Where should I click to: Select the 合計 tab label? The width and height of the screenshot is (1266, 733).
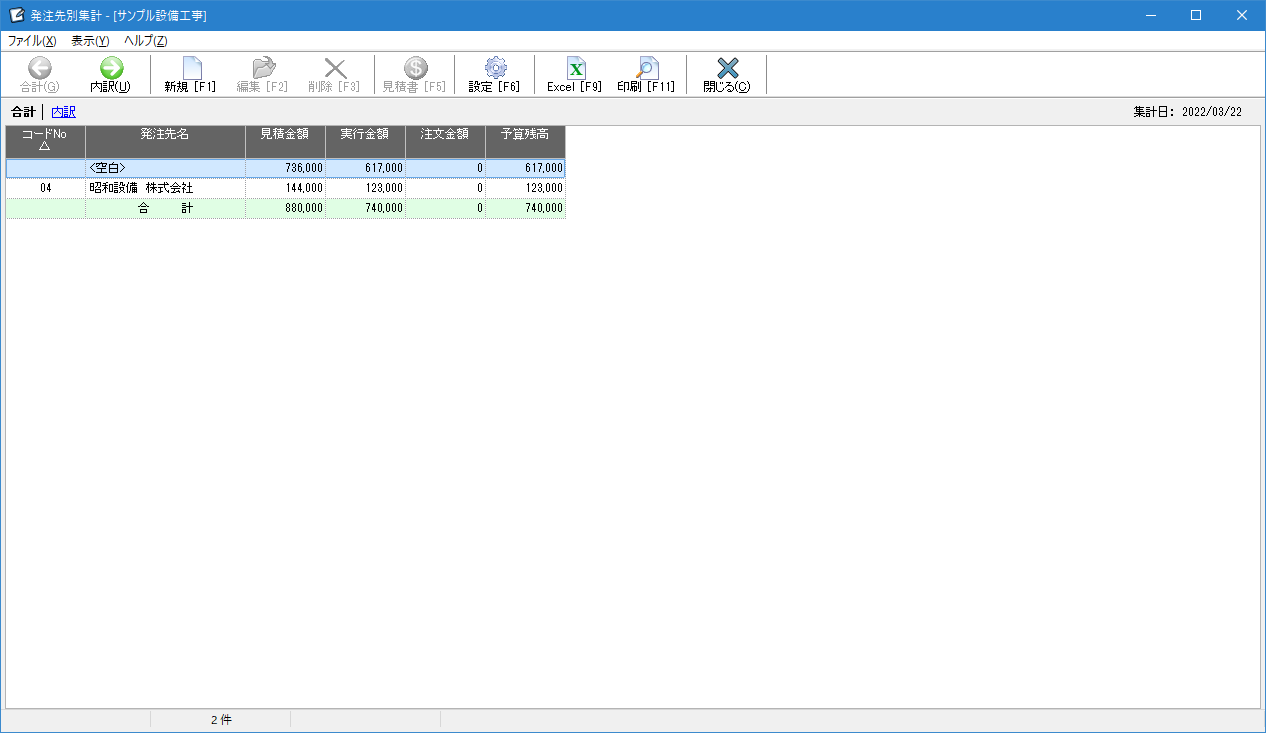(x=23, y=112)
